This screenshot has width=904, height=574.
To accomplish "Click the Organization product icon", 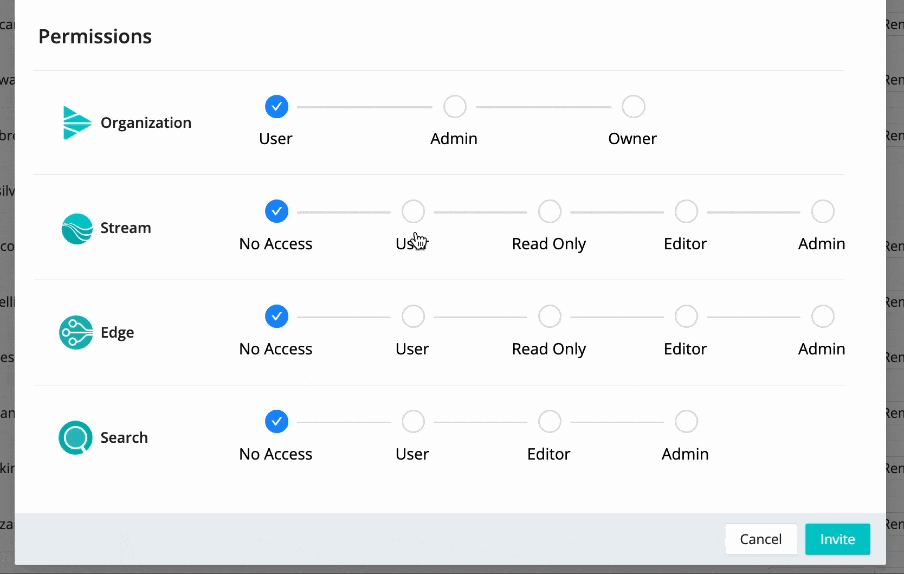I will click(77, 123).
